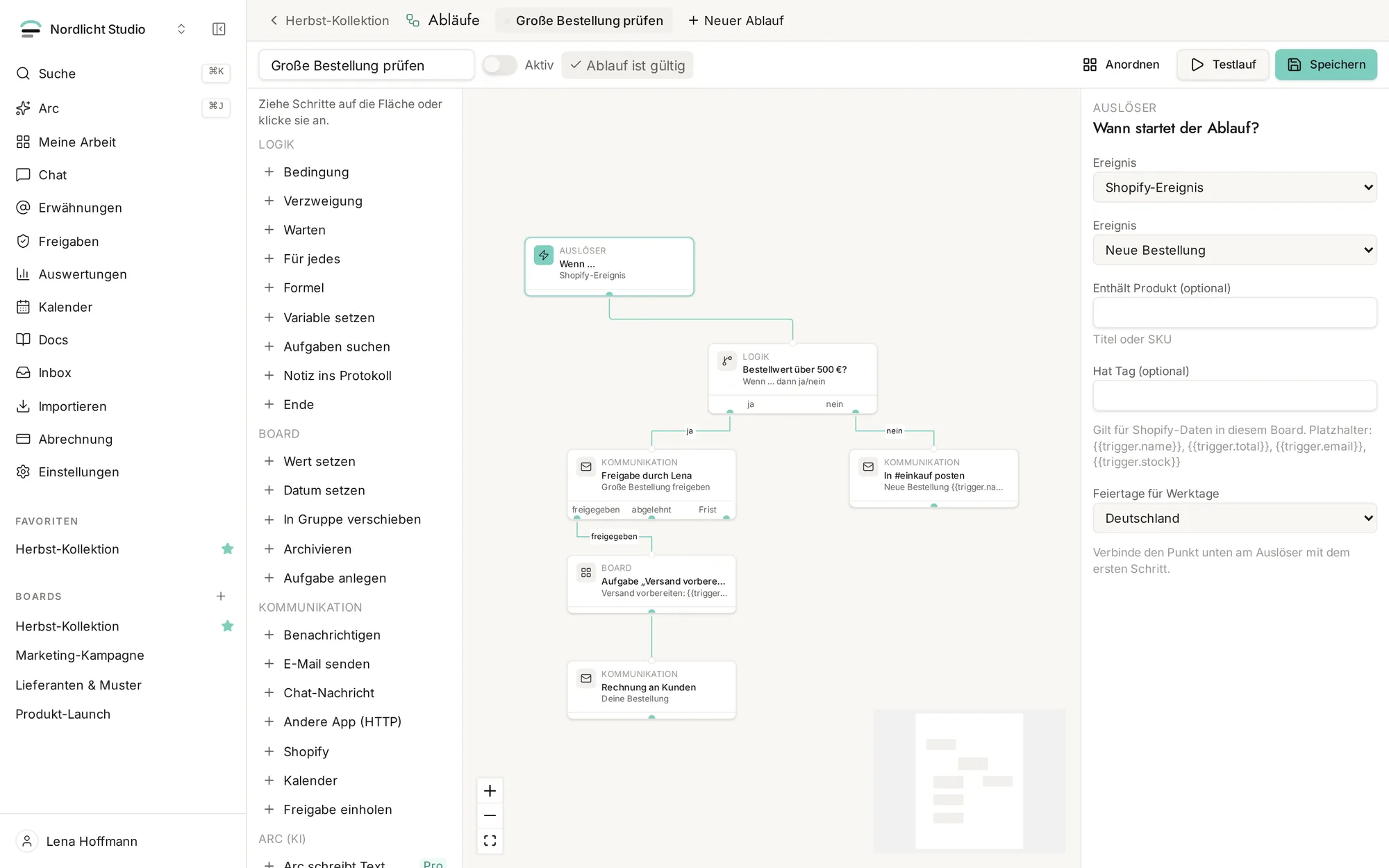Collapse the sidebar panel icon
The image size is (1389, 868).
(x=219, y=28)
